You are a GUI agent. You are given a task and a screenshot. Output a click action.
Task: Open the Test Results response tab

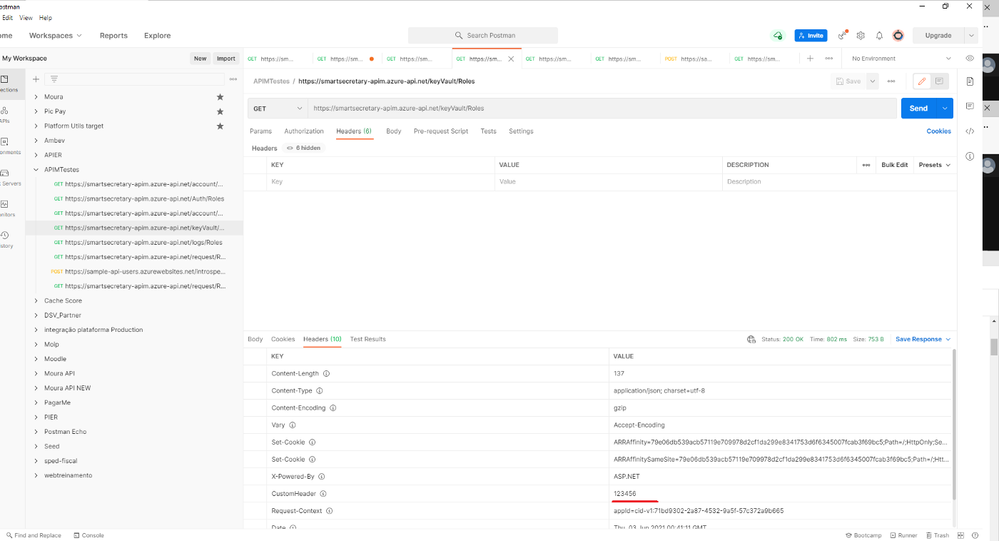[x=368, y=340]
